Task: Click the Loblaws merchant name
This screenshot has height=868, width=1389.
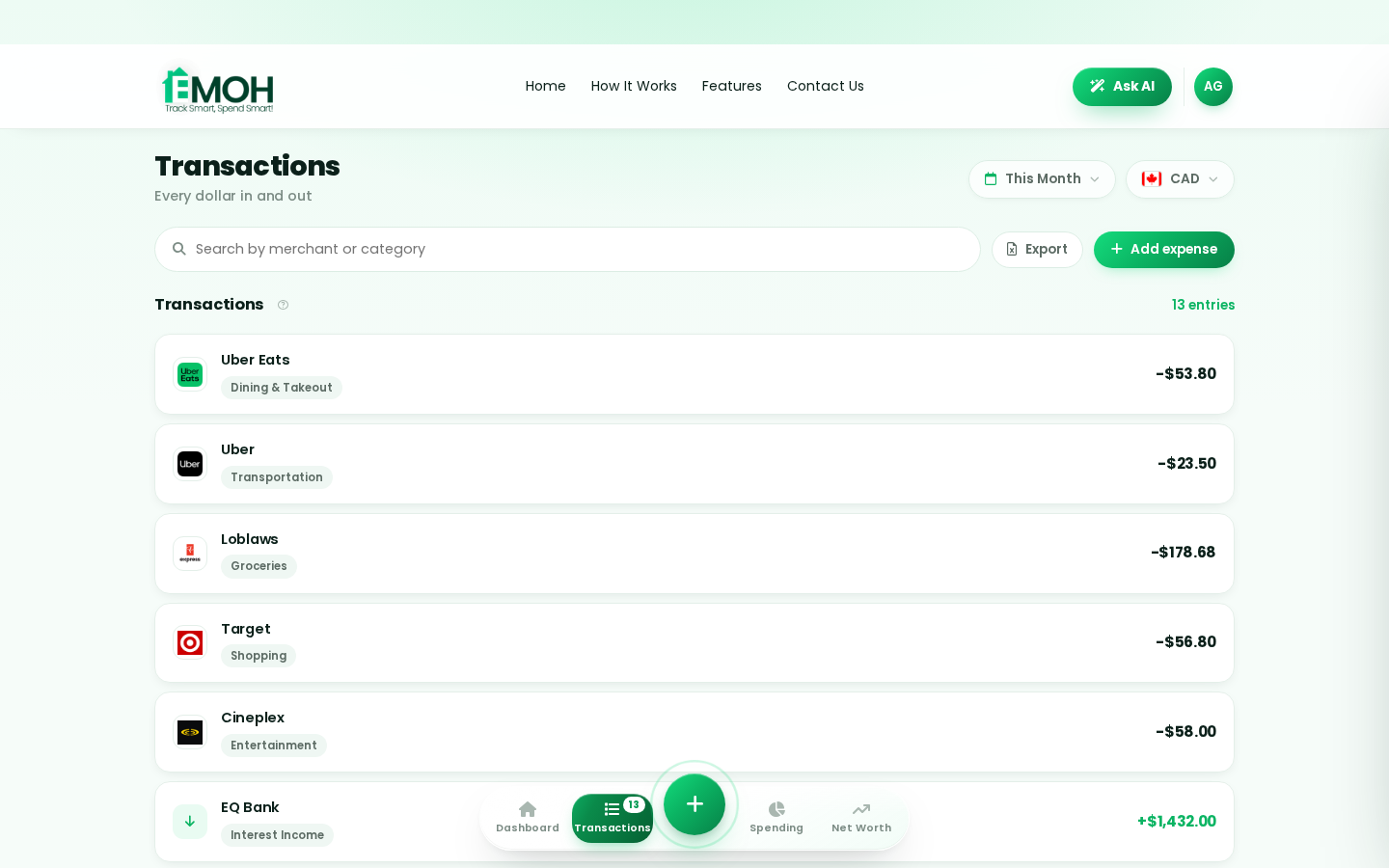Action: [250, 539]
